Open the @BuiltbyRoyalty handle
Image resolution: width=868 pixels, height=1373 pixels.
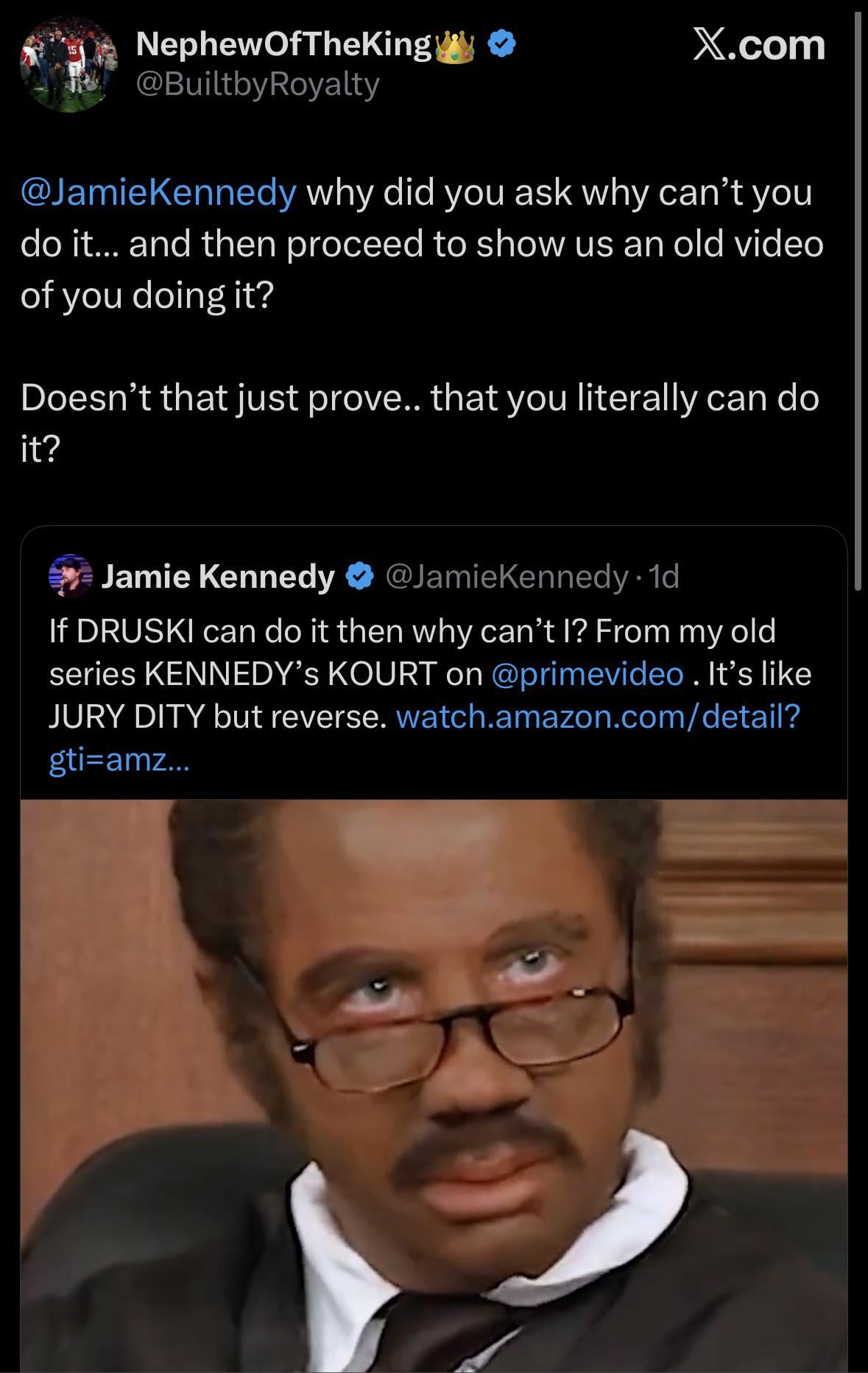click(x=258, y=85)
